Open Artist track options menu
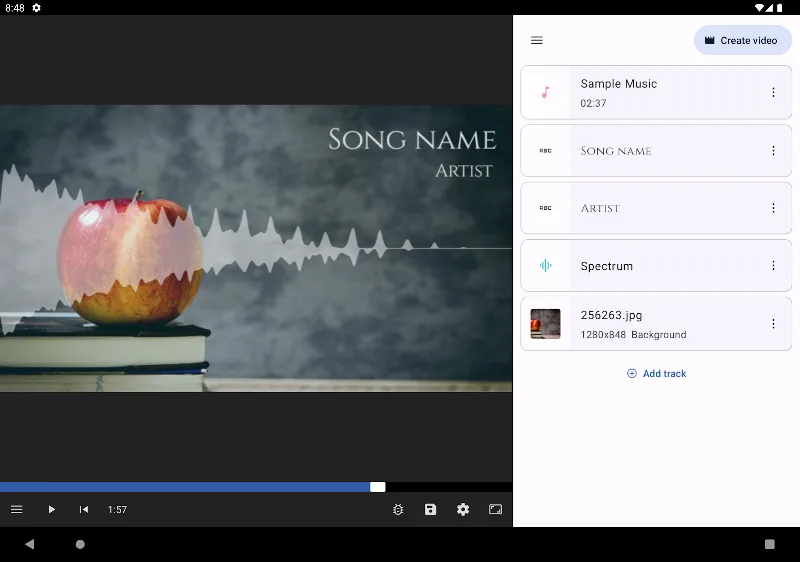This screenshot has height=562, width=800. coord(773,208)
